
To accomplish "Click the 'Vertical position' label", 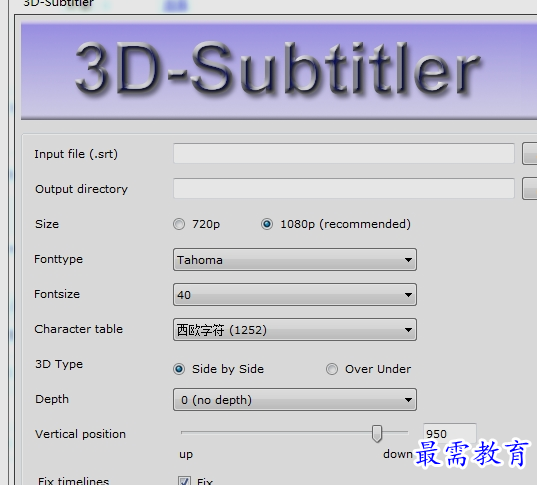I will tap(80, 434).
